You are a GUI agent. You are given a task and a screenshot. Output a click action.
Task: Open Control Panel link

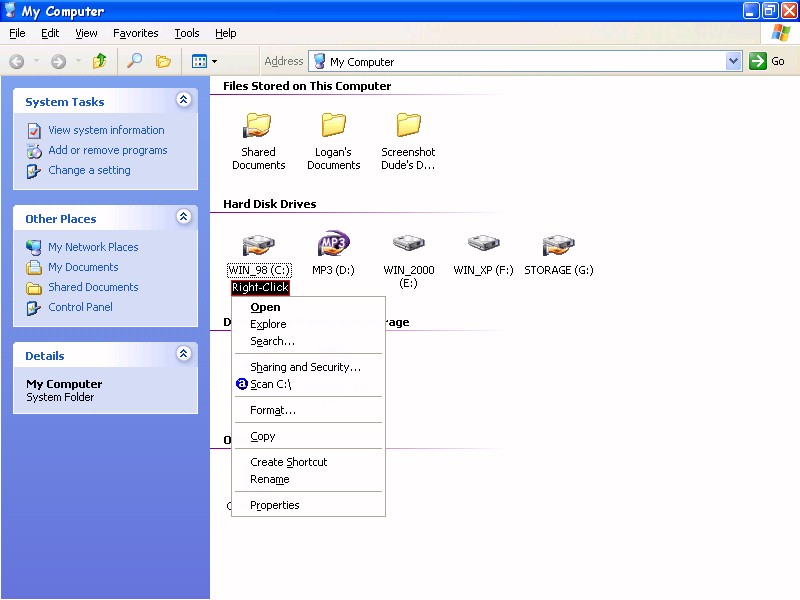pos(81,307)
